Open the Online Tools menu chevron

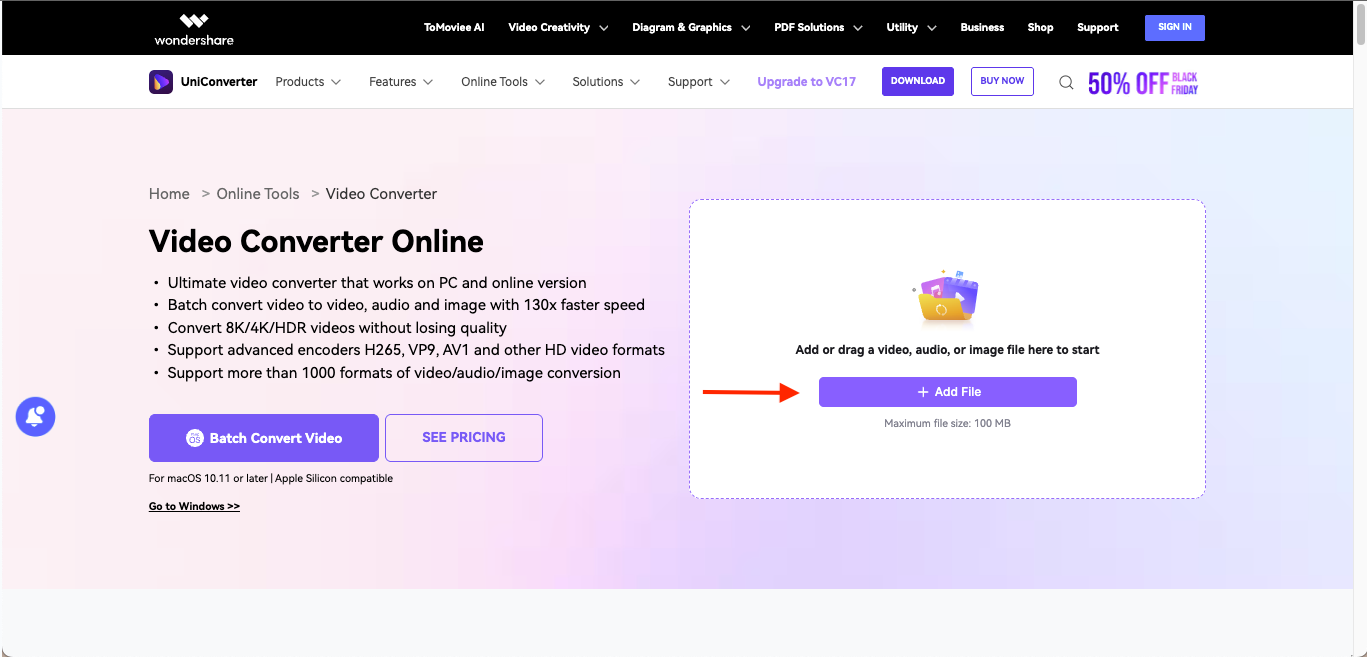[539, 82]
